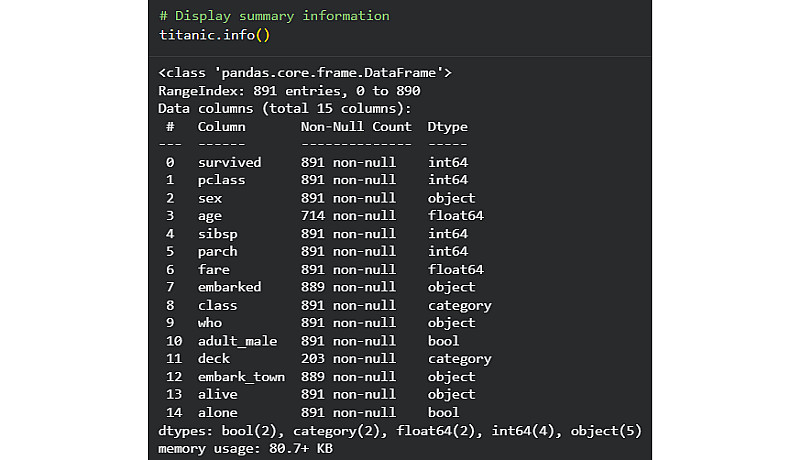Viewport: 800px width, 460px height.
Task: Click the 'embarked' row entry
Action: point(229,287)
